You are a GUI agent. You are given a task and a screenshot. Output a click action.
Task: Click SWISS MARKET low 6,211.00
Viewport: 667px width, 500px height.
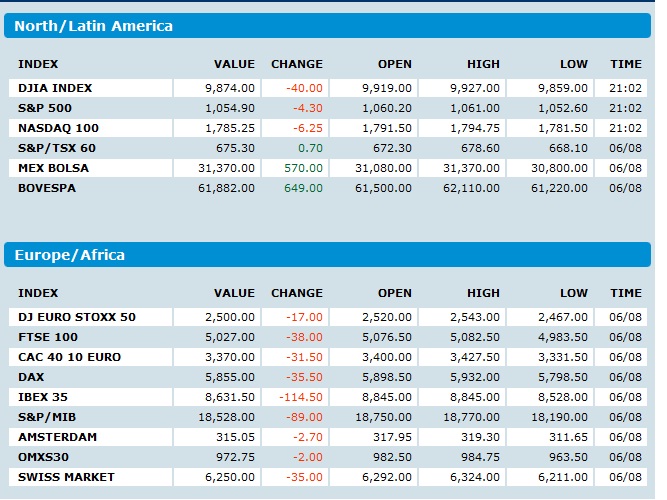(x=563, y=477)
